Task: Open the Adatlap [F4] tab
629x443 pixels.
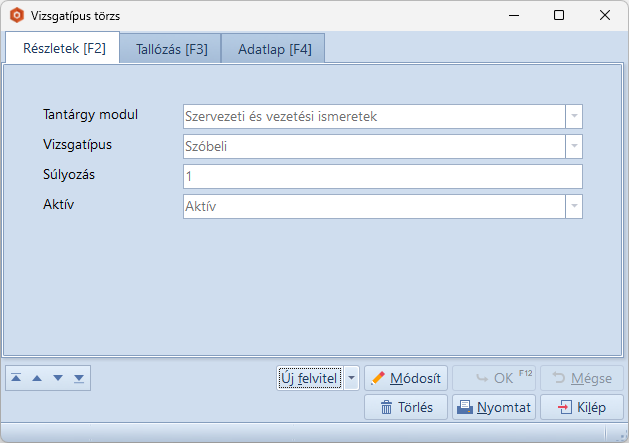Action: coord(274,49)
